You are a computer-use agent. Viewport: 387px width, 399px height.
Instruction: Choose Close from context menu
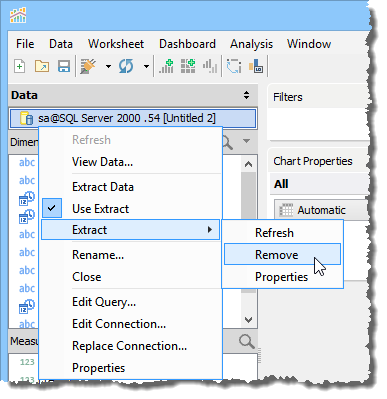pos(130,277)
